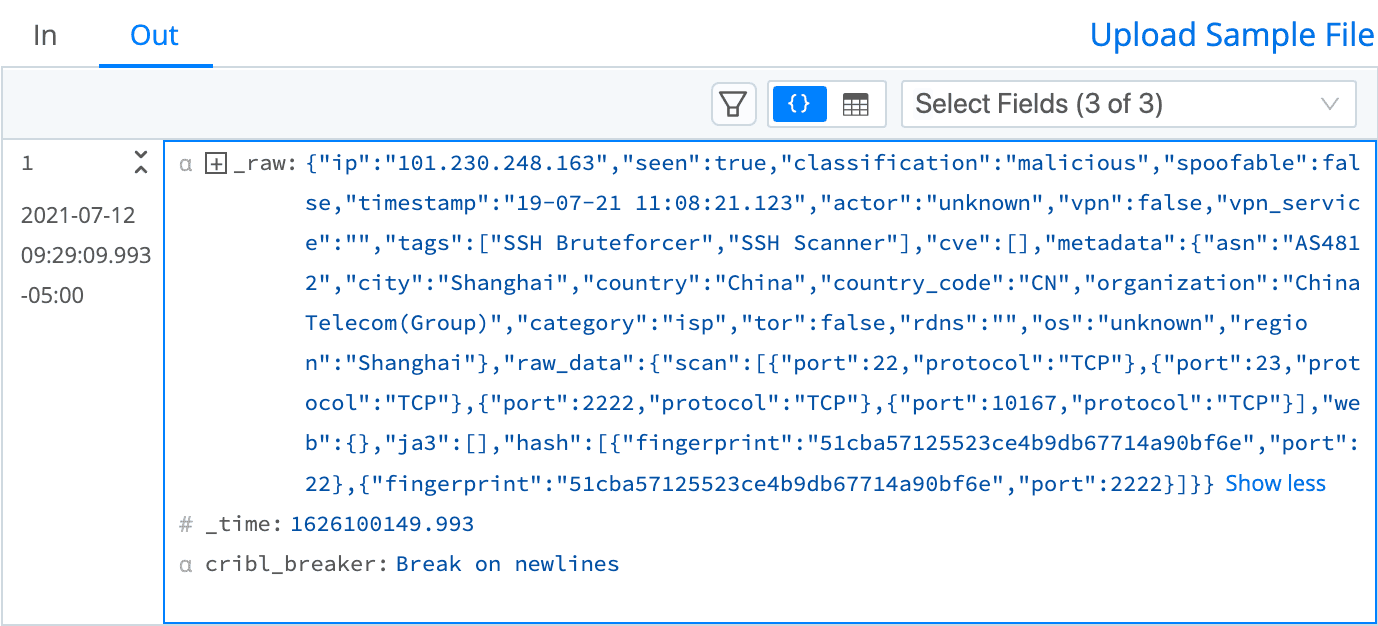Click the _time value 1626100149.993
The image size is (1378, 626).
(x=382, y=524)
